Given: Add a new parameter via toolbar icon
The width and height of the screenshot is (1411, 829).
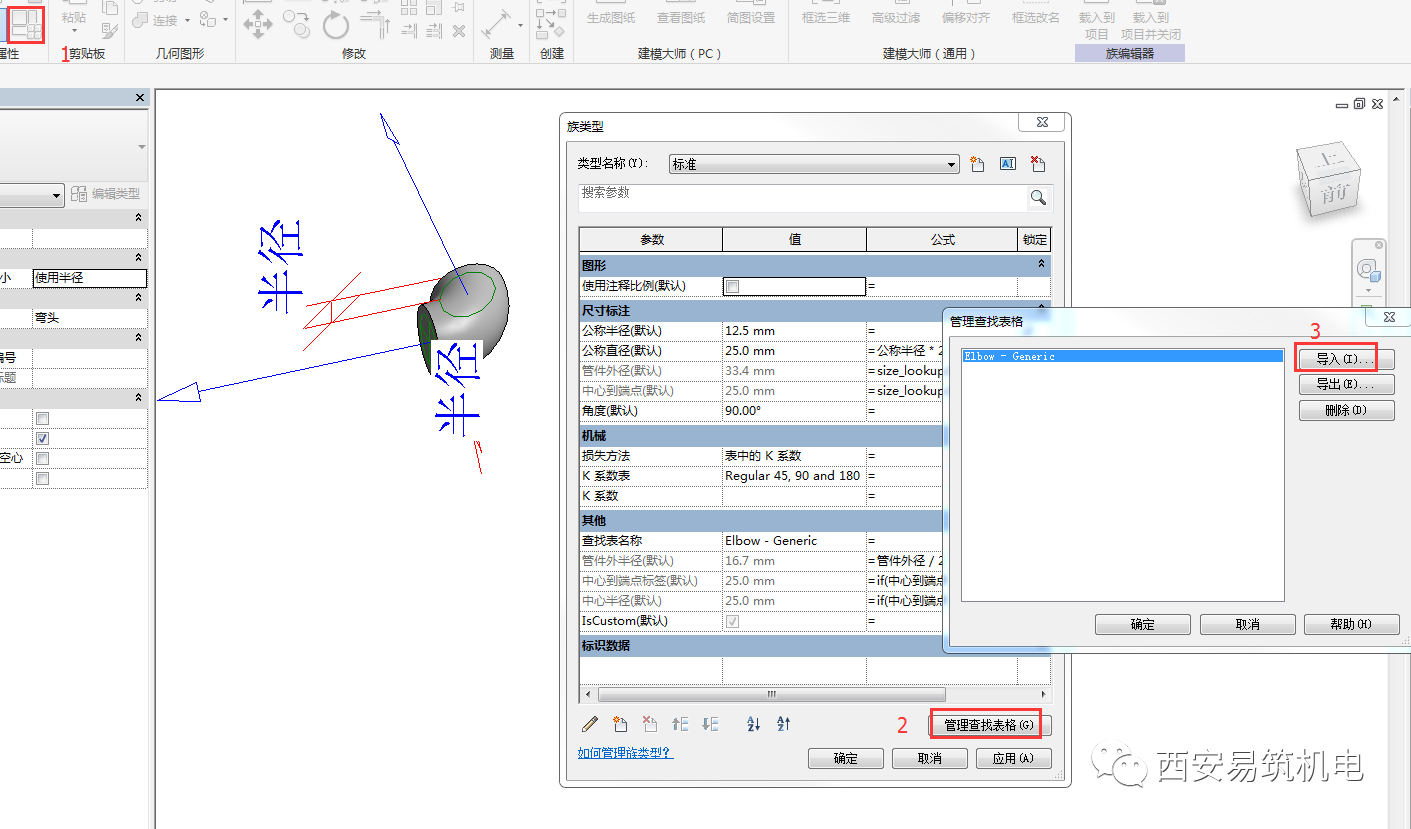Looking at the screenshot, I should (x=620, y=724).
